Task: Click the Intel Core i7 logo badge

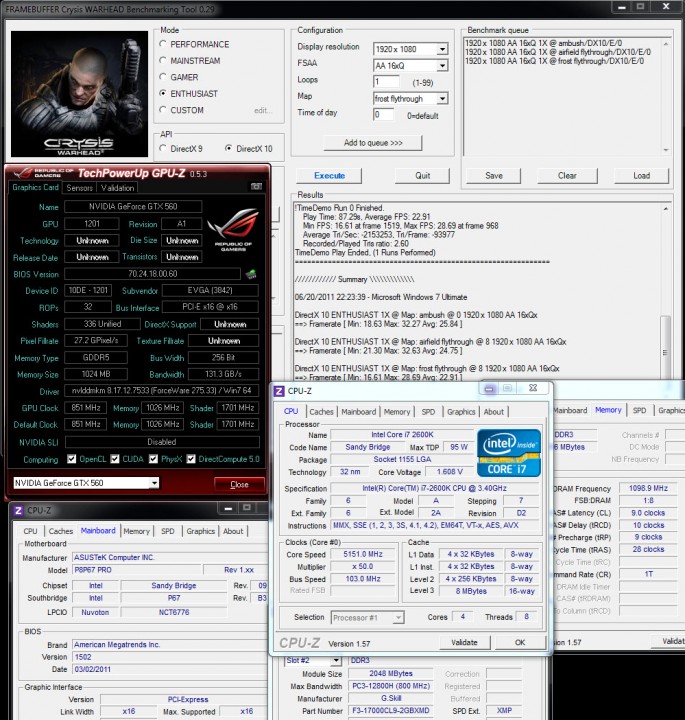Action: (509, 453)
